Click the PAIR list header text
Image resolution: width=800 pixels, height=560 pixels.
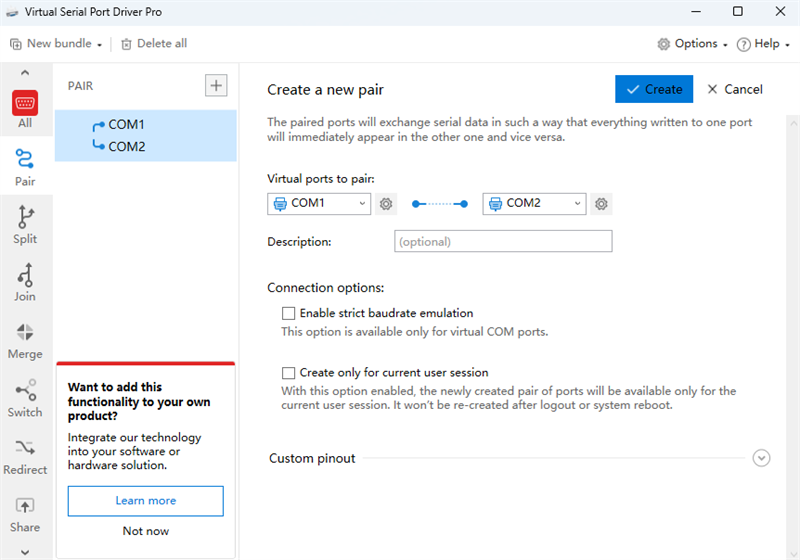click(x=81, y=86)
